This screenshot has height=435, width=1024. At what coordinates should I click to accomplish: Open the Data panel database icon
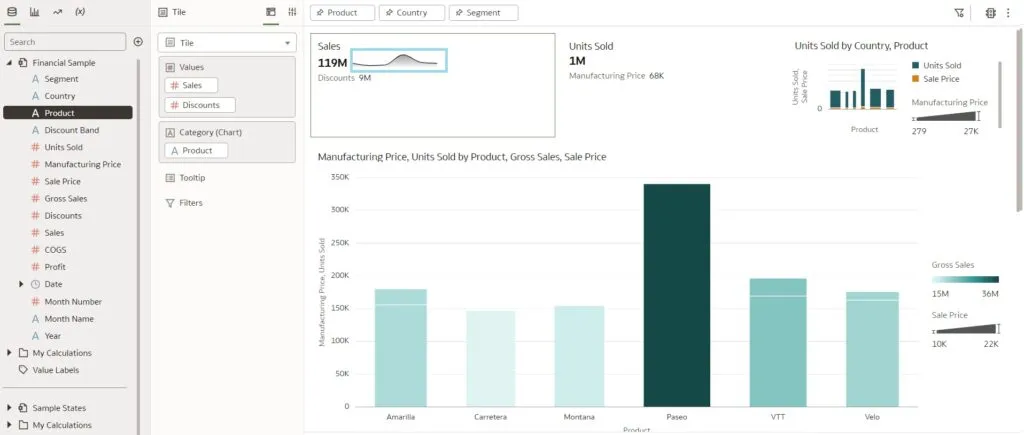click(12, 12)
